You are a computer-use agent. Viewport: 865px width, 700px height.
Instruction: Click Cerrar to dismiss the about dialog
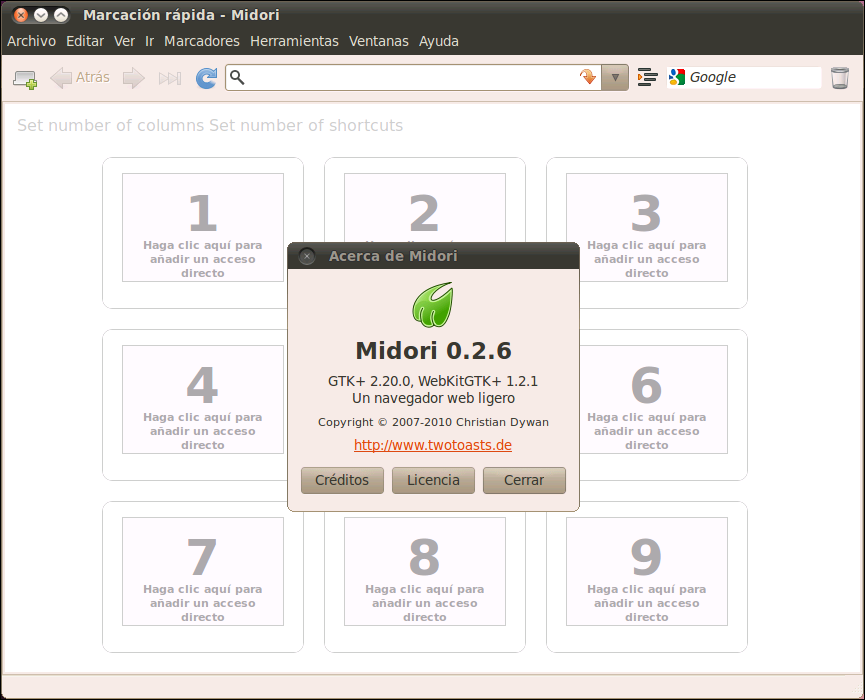(524, 480)
